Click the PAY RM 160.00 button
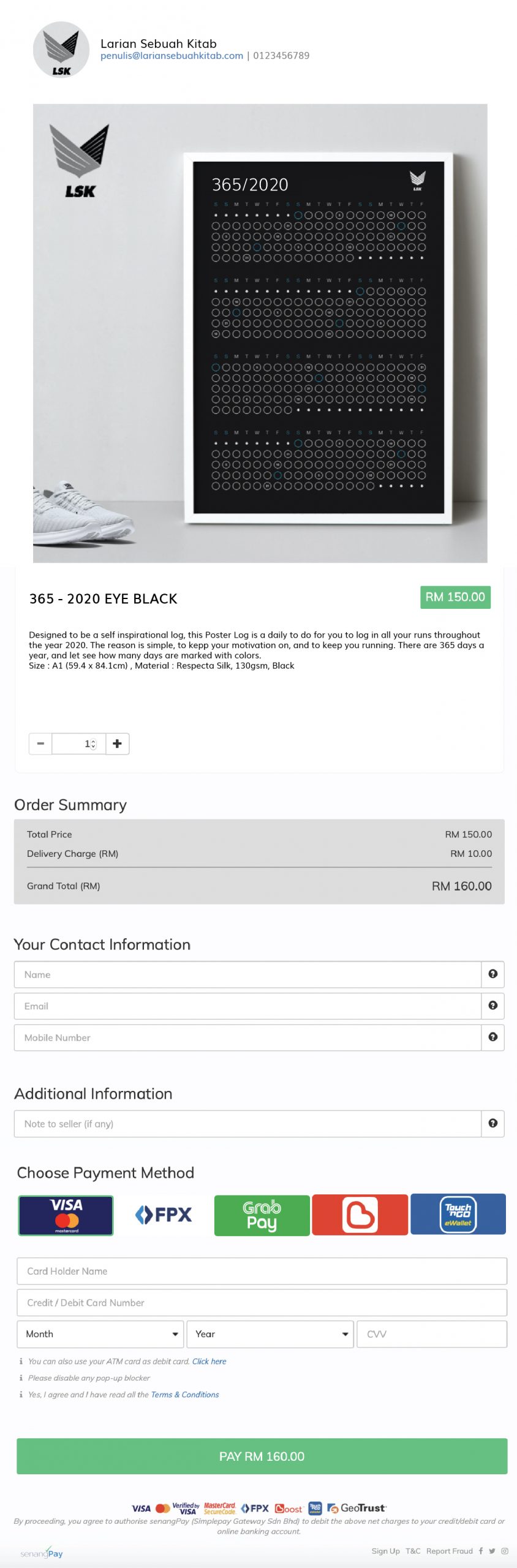The height and width of the screenshot is (1568, 517). (x=262, y=1456)
